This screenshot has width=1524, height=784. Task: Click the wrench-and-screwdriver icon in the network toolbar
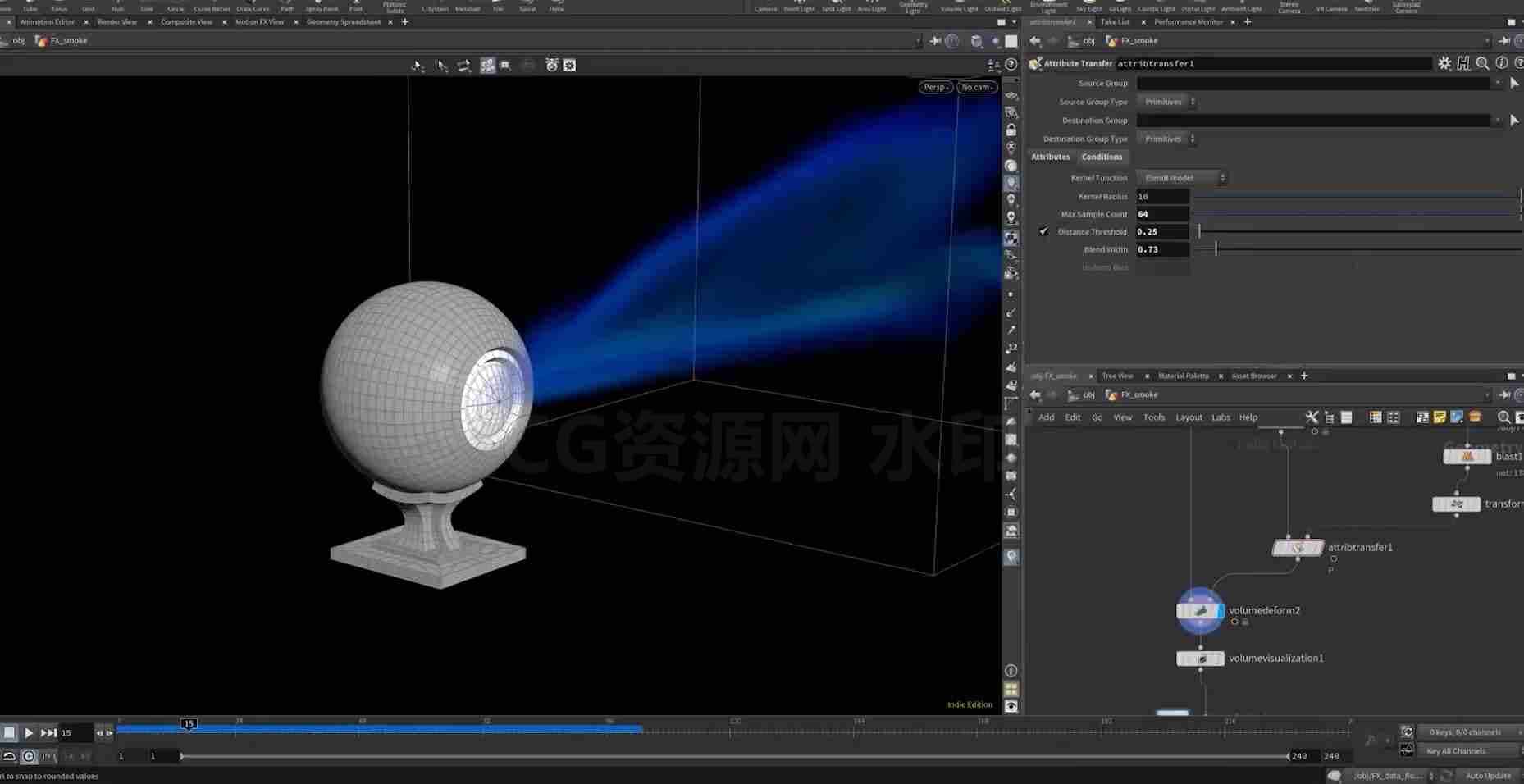tap(1312, 417)
